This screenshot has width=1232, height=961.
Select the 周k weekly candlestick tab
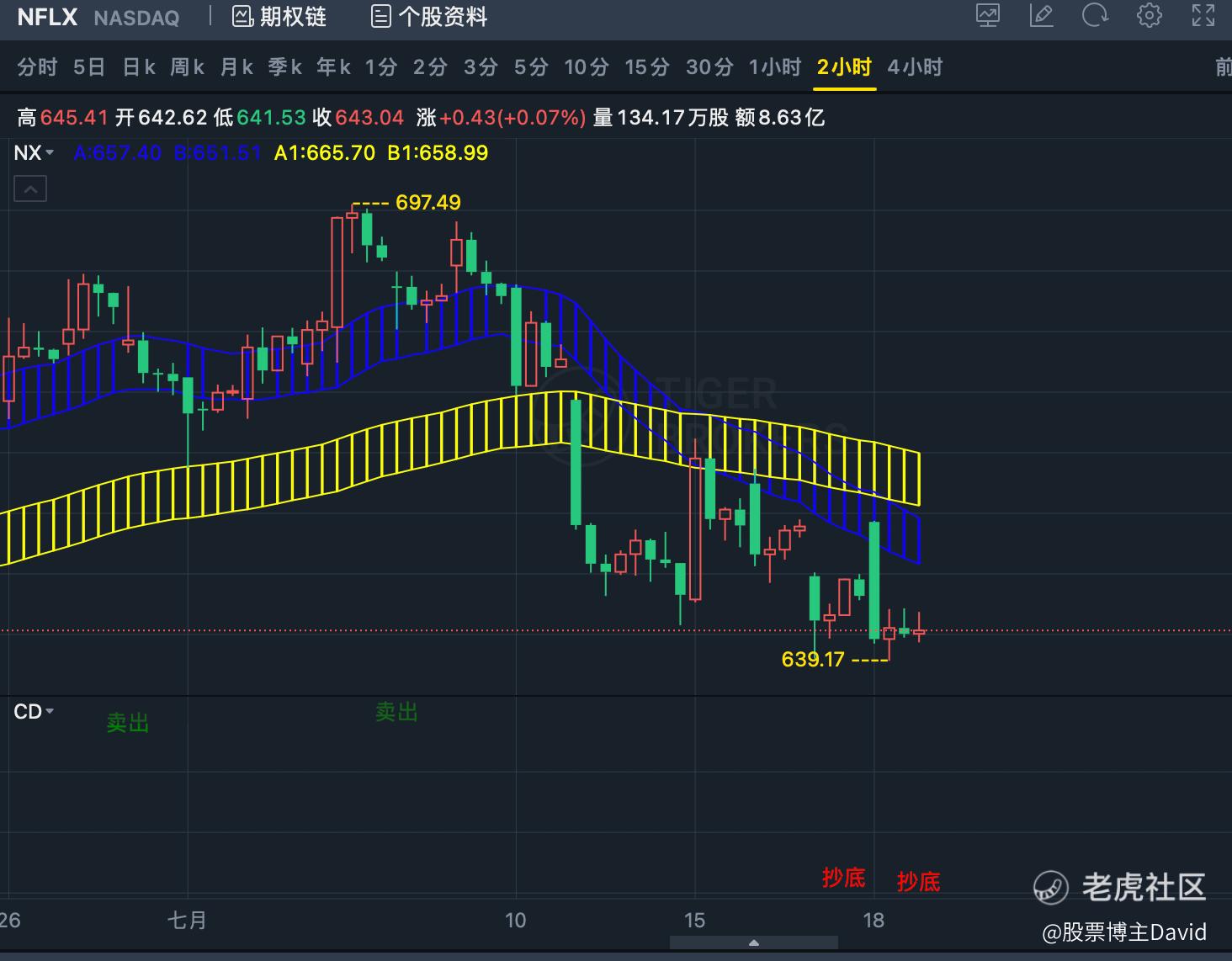pyautogui.click(x=187, y=67)
